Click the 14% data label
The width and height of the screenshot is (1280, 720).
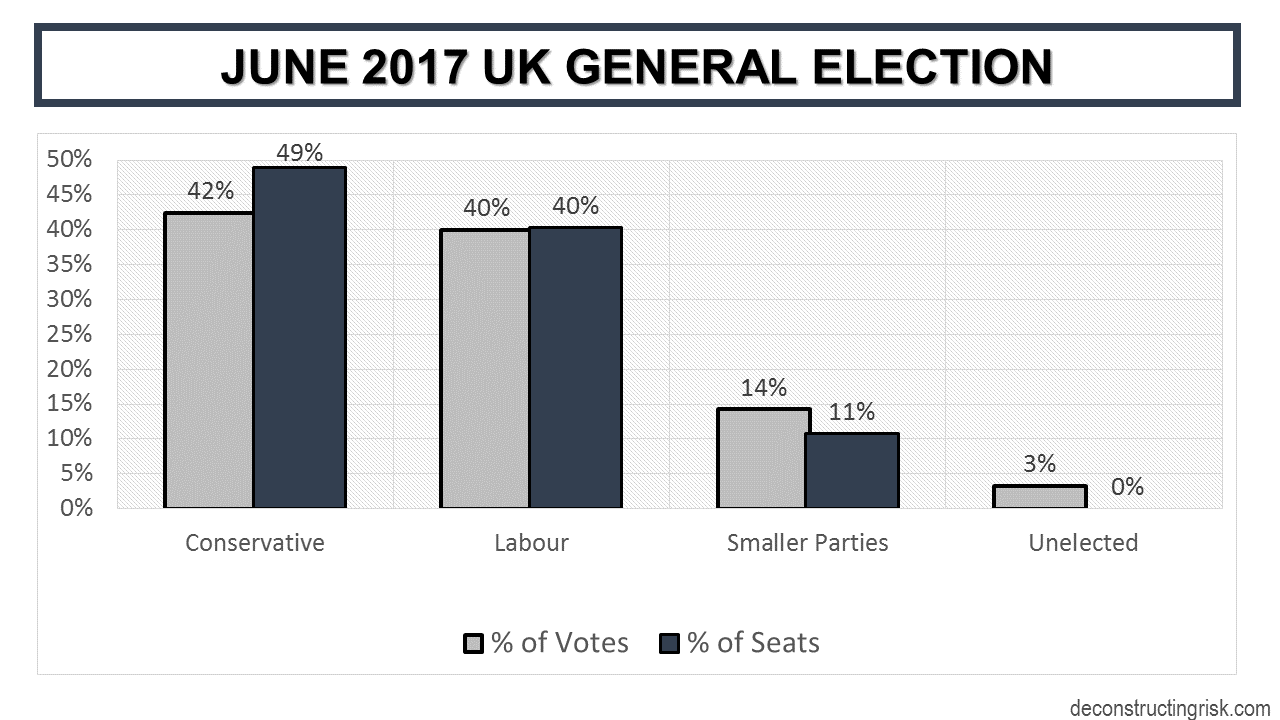[x=764, y=388]
